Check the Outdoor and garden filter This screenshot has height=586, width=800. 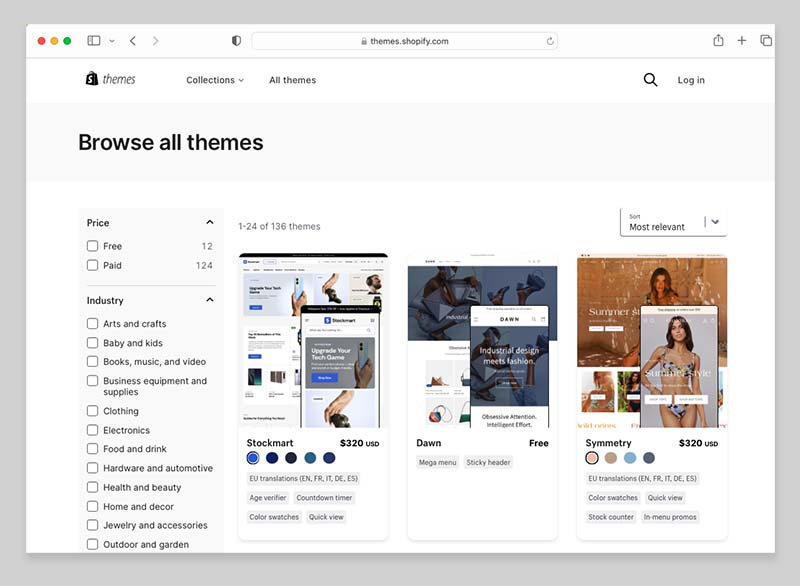[x=92, y=544]
